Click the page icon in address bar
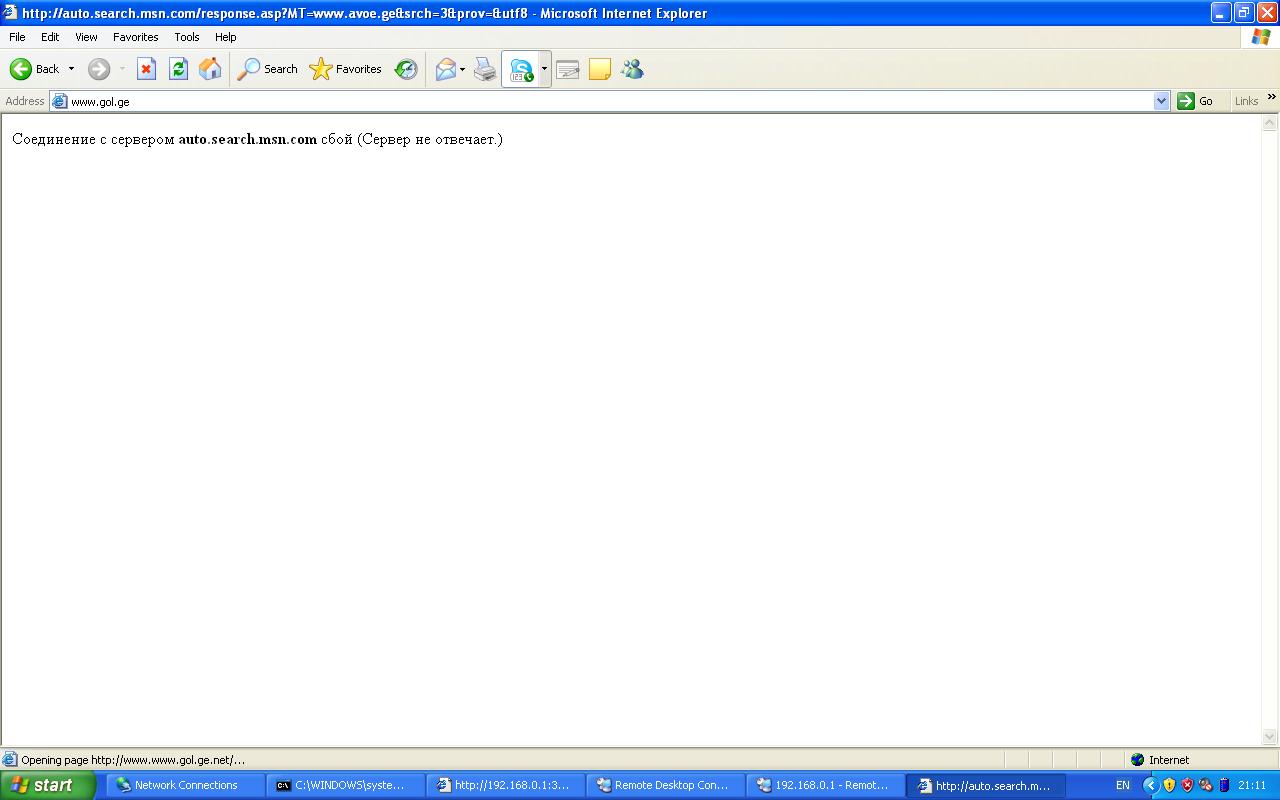This screenshot has height=800, width=1280. click(x=60, y=101)
